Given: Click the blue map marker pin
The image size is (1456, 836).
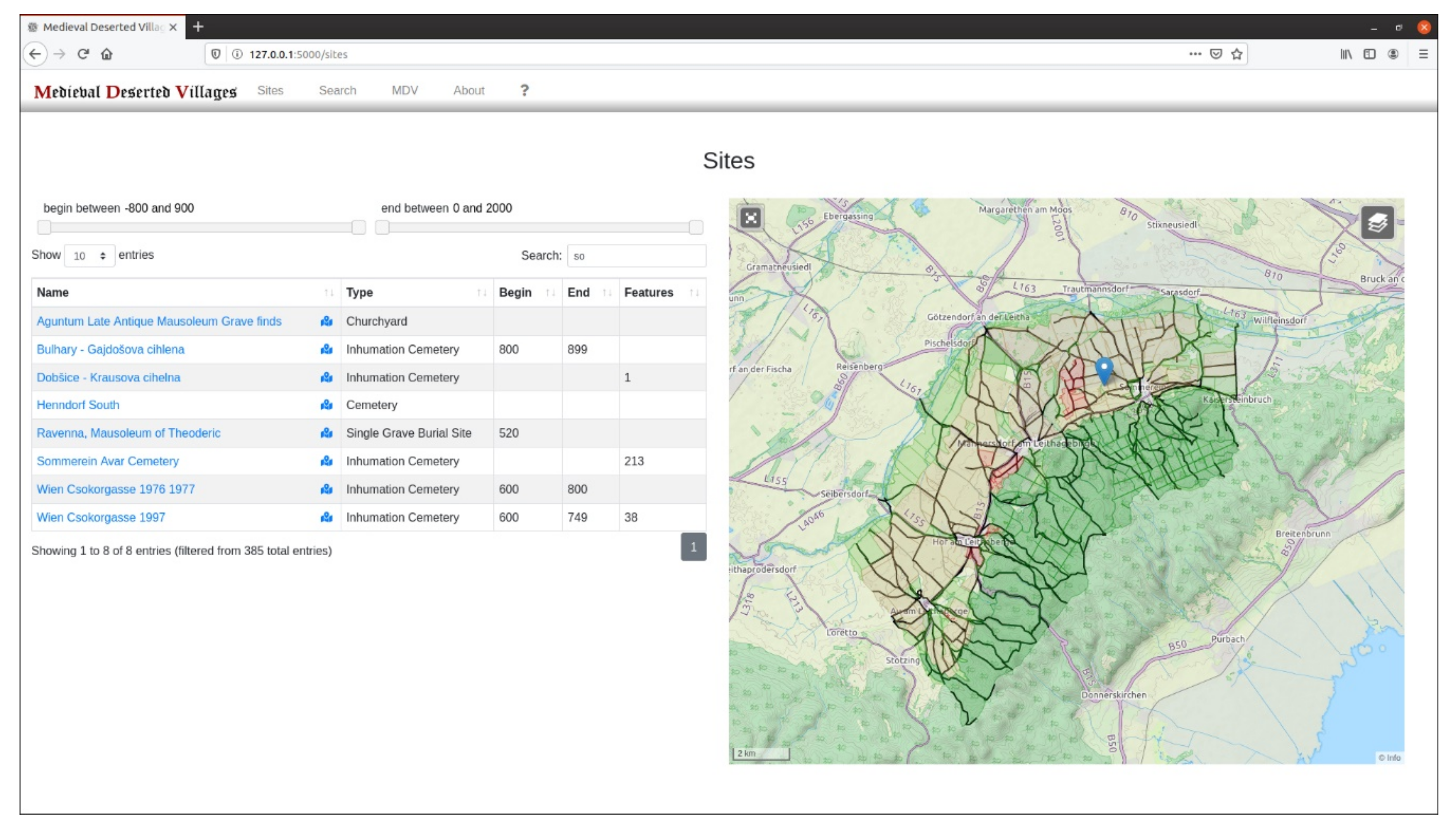Looking at the screenshot, I should click(x=1104, y=369).
